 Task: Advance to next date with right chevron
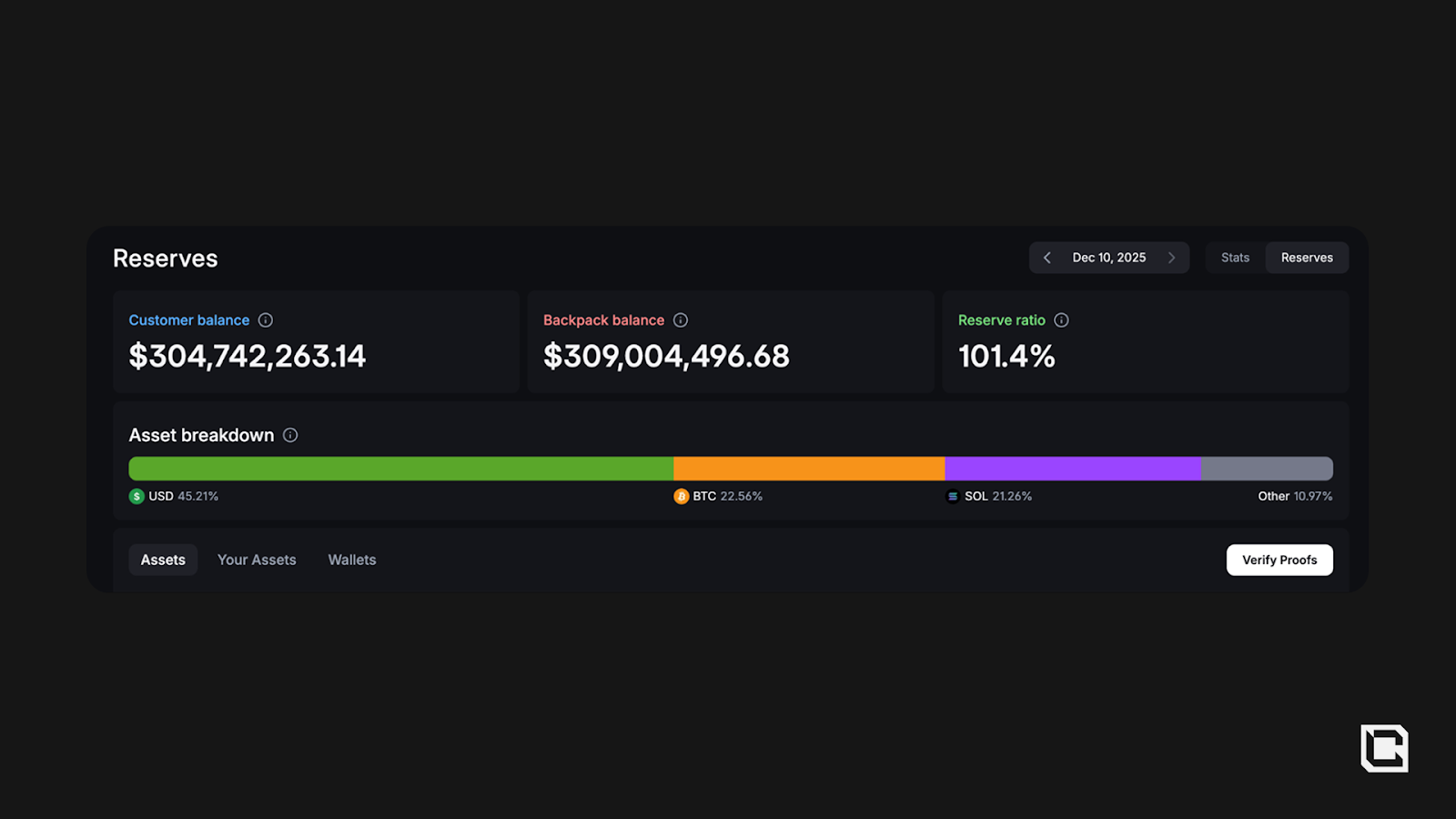(x=1171, y=258)
